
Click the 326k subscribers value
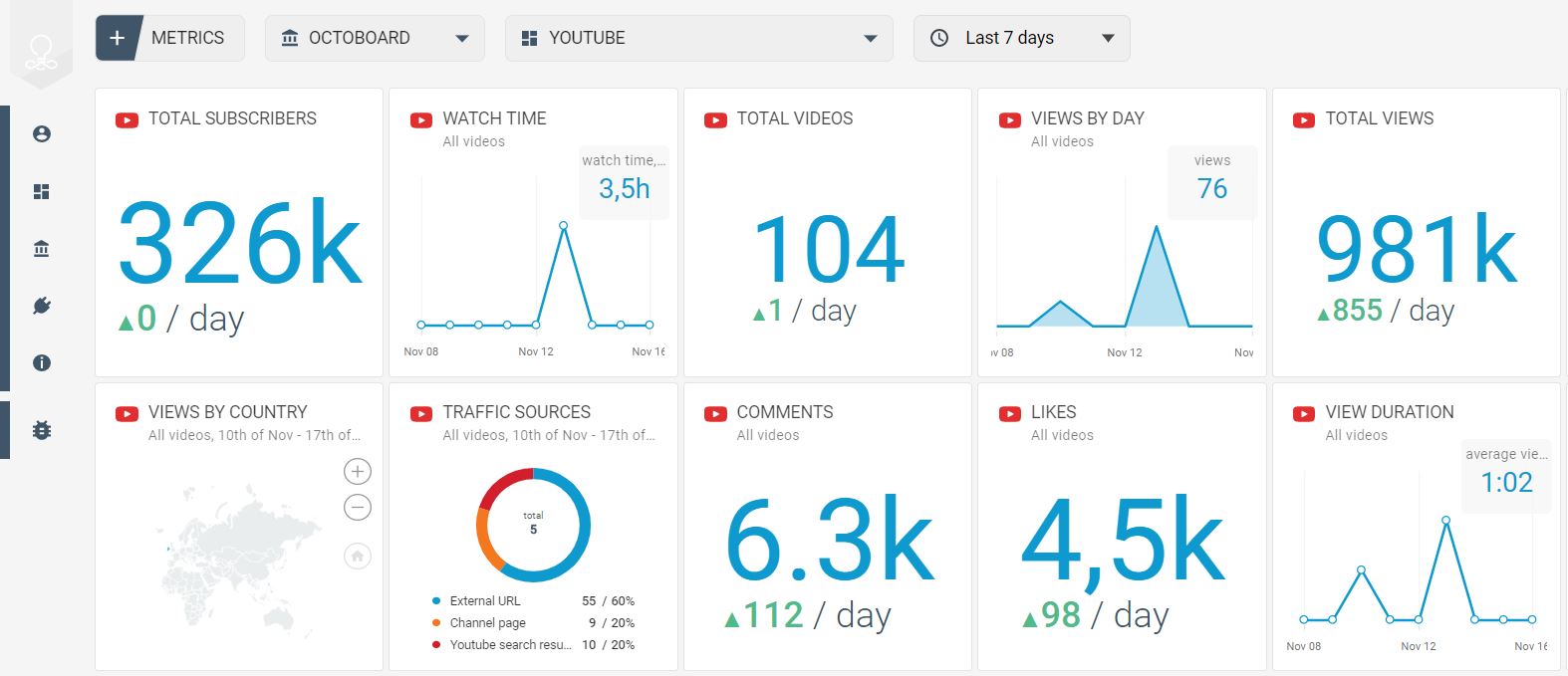[x=240, y=244]
